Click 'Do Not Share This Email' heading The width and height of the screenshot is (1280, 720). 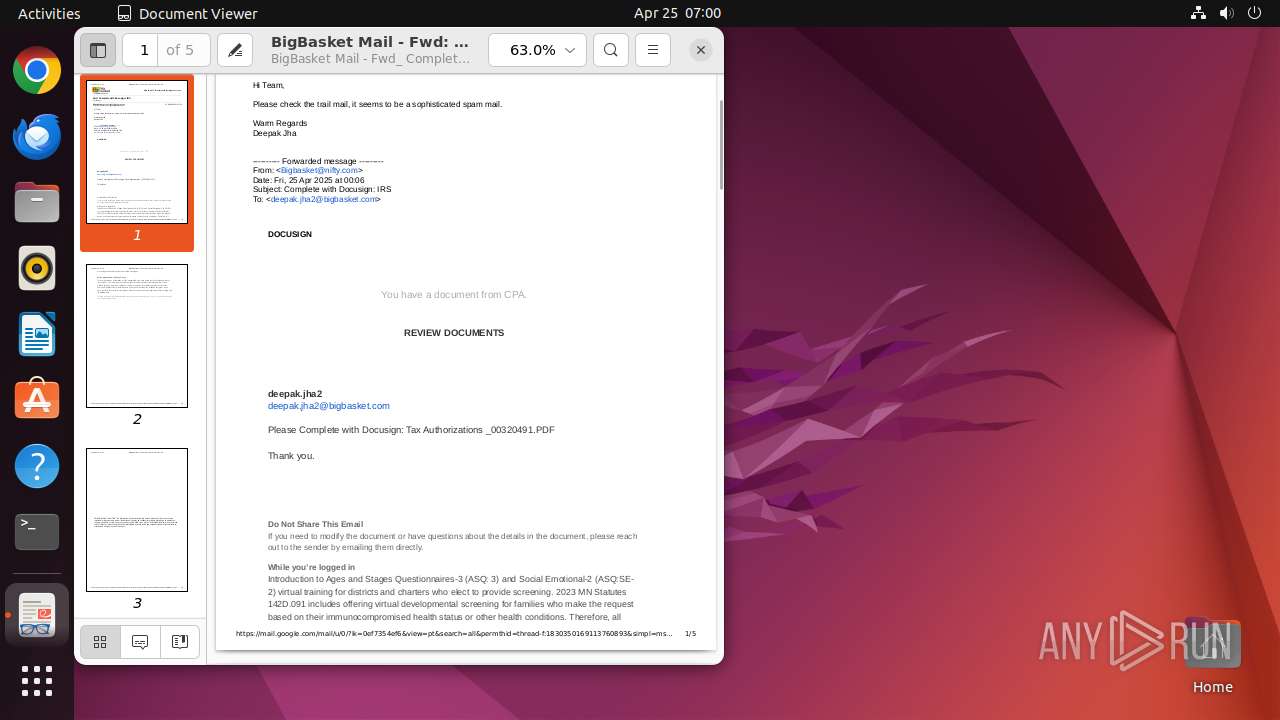tap(315, 524)
